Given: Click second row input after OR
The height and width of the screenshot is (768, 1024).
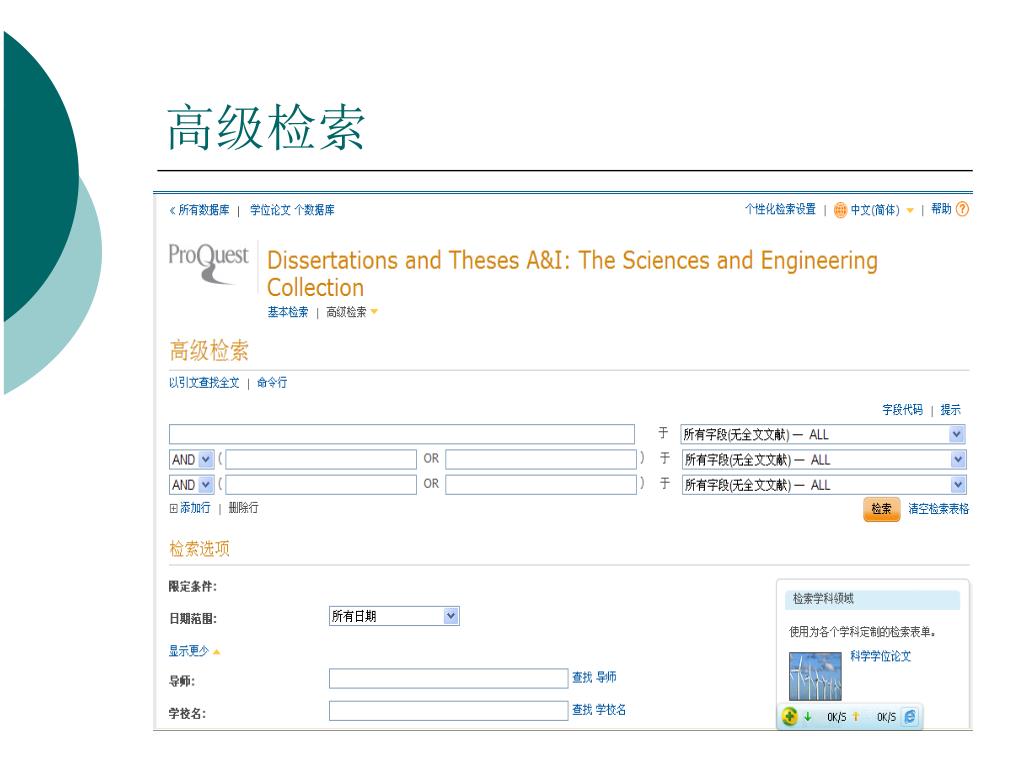Looking at the screenshot, I should (x=541, y=459).
